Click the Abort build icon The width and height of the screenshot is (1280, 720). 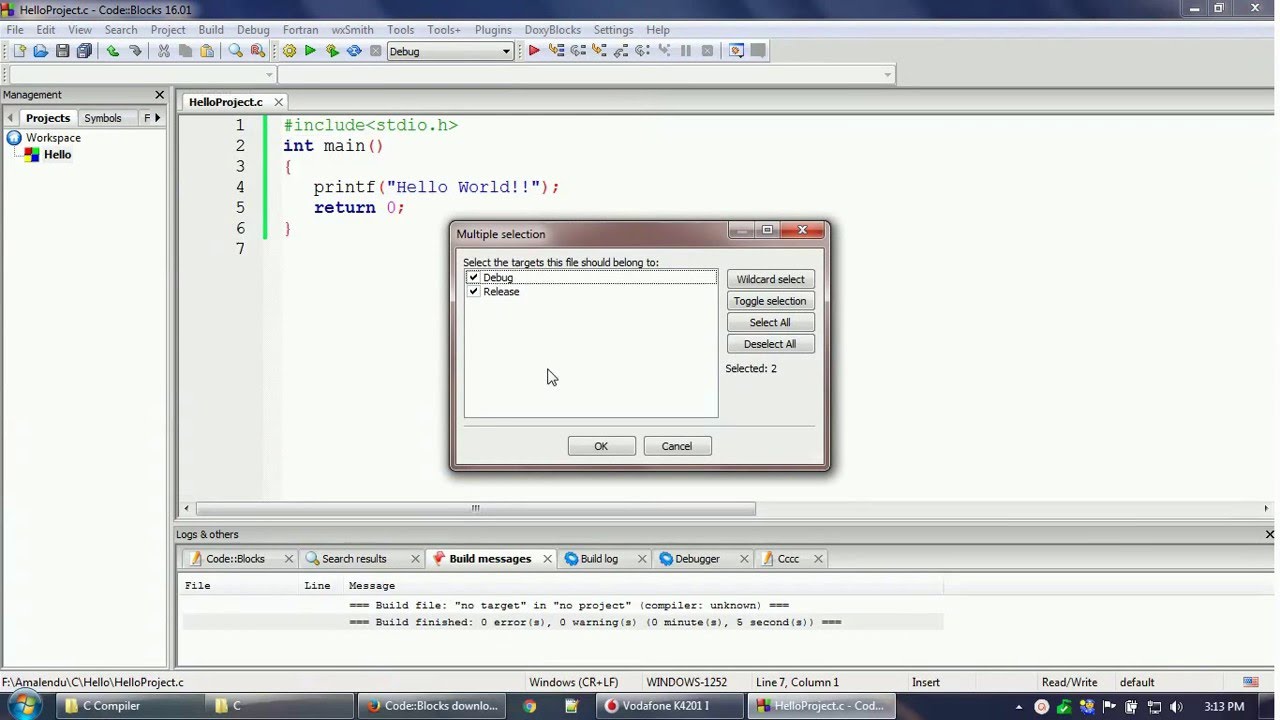coord(376,51)
